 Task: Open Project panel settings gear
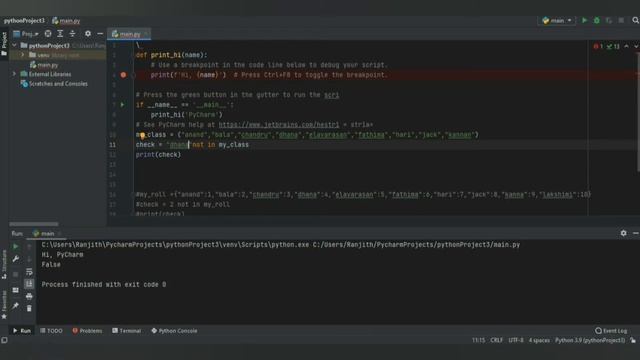point(88,34)
